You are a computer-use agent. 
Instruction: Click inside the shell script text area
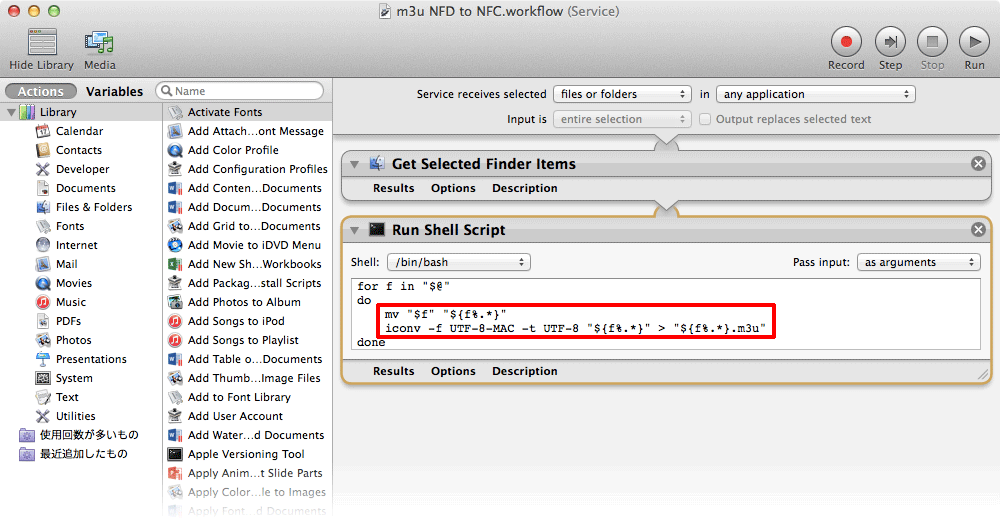click(x=665, y=313)
